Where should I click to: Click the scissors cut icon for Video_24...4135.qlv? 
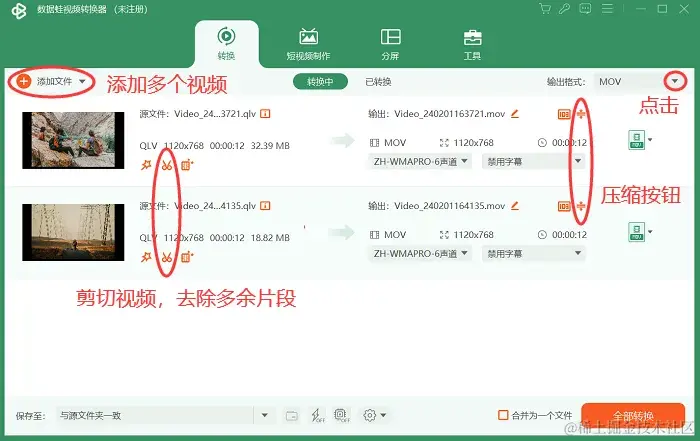(167, 257)
